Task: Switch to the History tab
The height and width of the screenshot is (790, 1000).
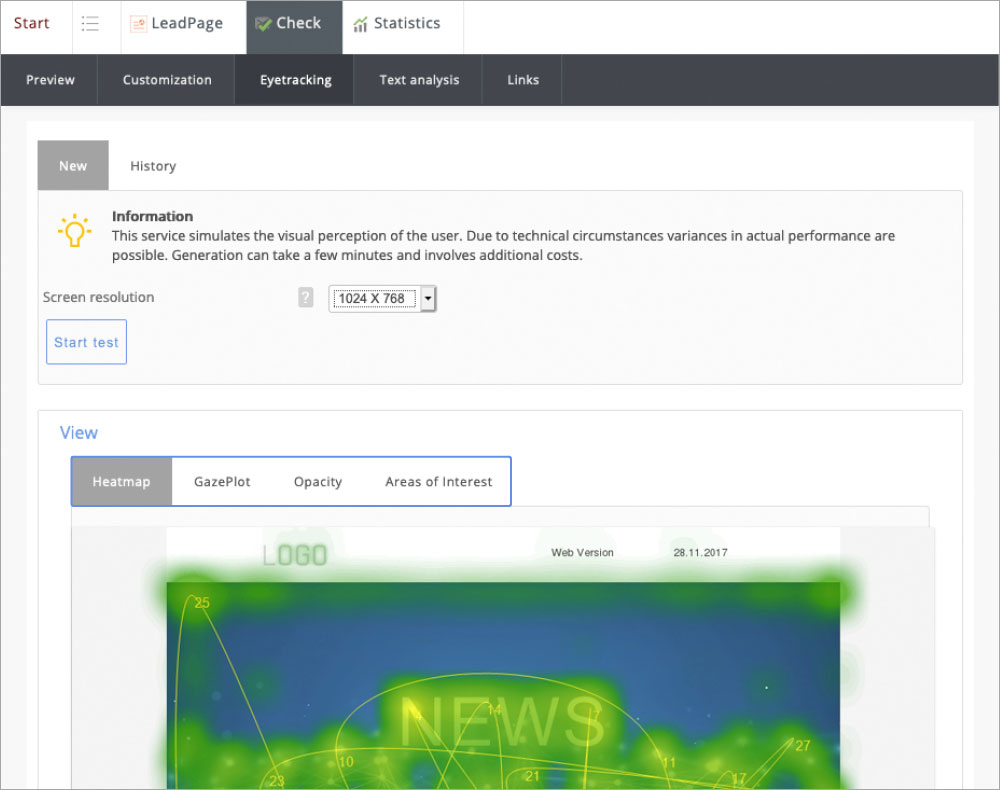Action: coord(153,166)
